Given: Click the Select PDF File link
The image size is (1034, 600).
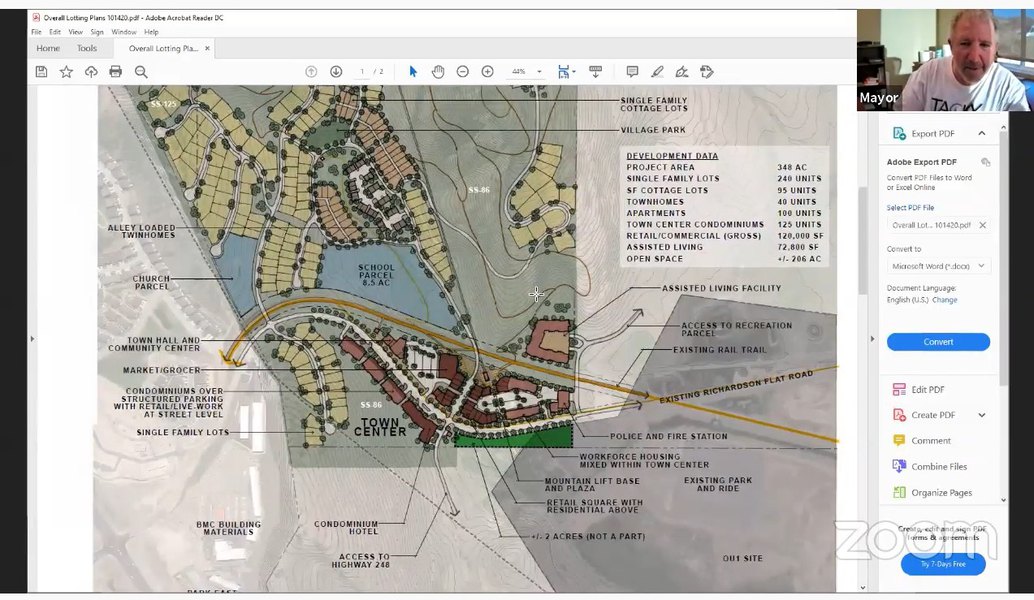Looking at the screenshot, I should [910, 208].
